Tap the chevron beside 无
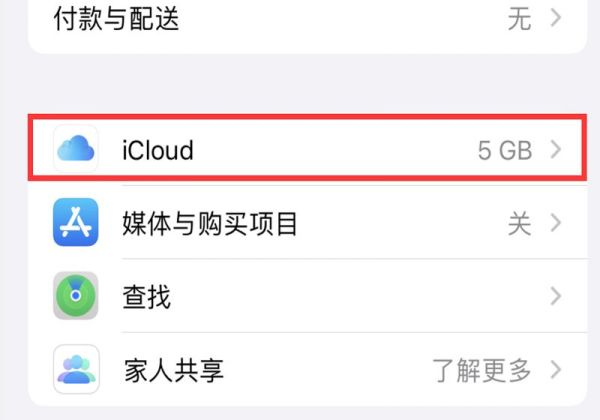This screenshot has width=600, height=420. 556,18
